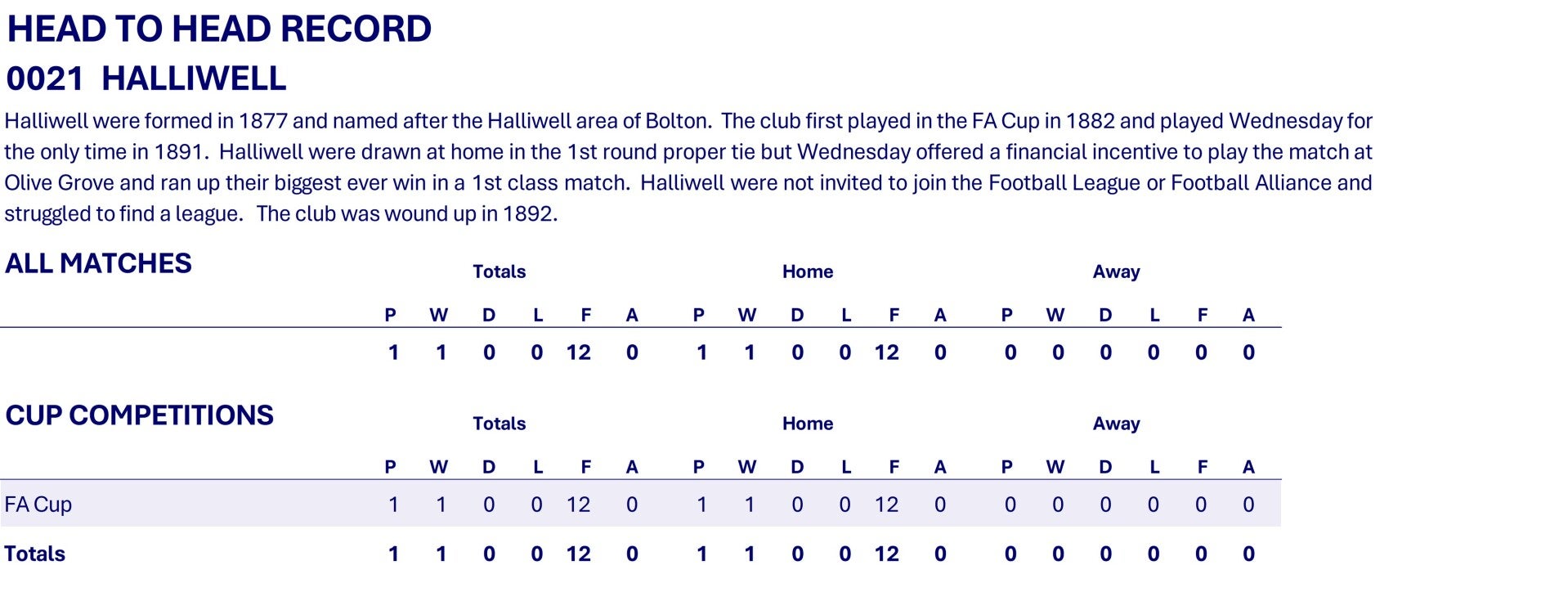Click the bold Totals row label
1568x601 pixels.
pyautogui.click(x=34, y=554)
